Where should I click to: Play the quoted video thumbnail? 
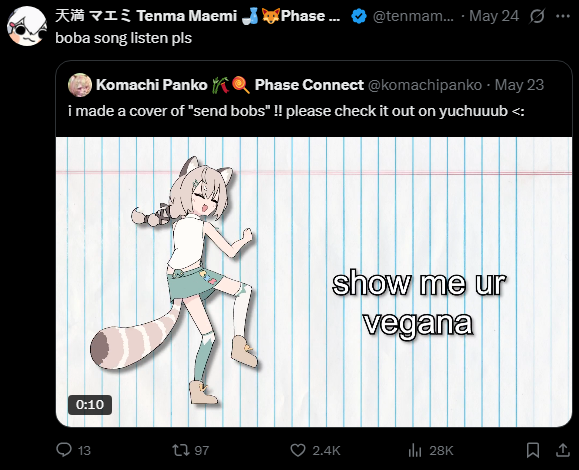point(314,282)
